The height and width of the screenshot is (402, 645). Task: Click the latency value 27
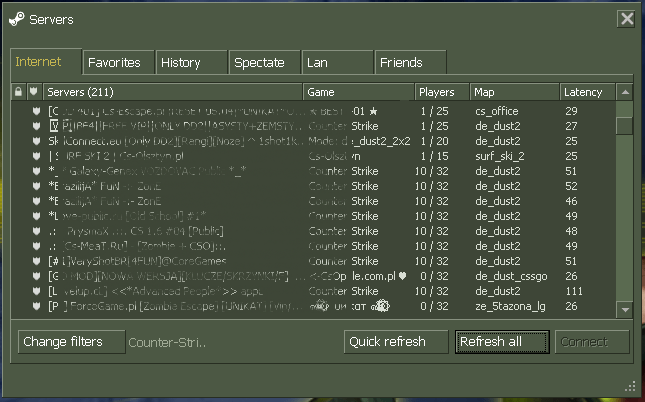[571, 126]
